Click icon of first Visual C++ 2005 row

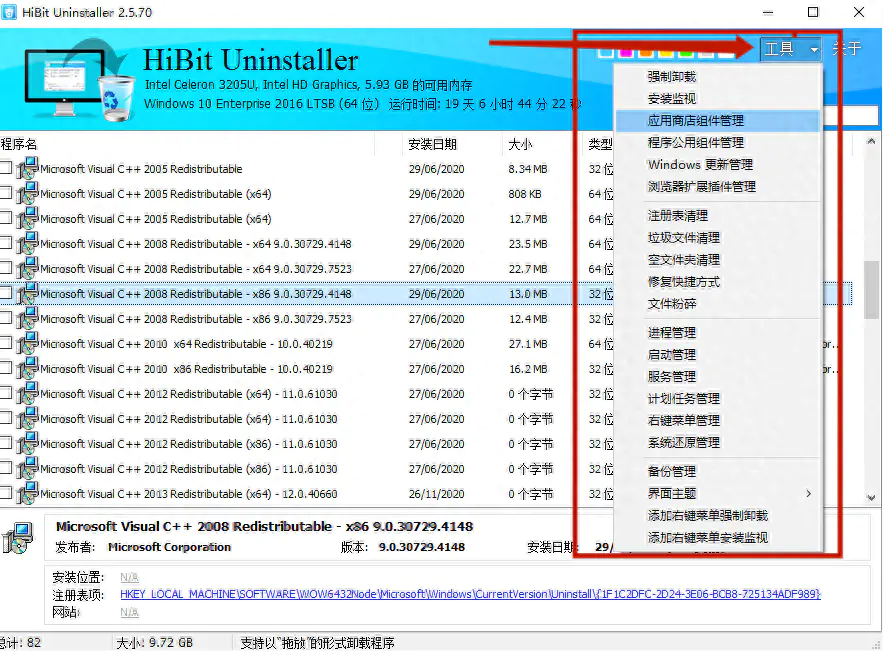pyautogui.click(x=28, y=169)
